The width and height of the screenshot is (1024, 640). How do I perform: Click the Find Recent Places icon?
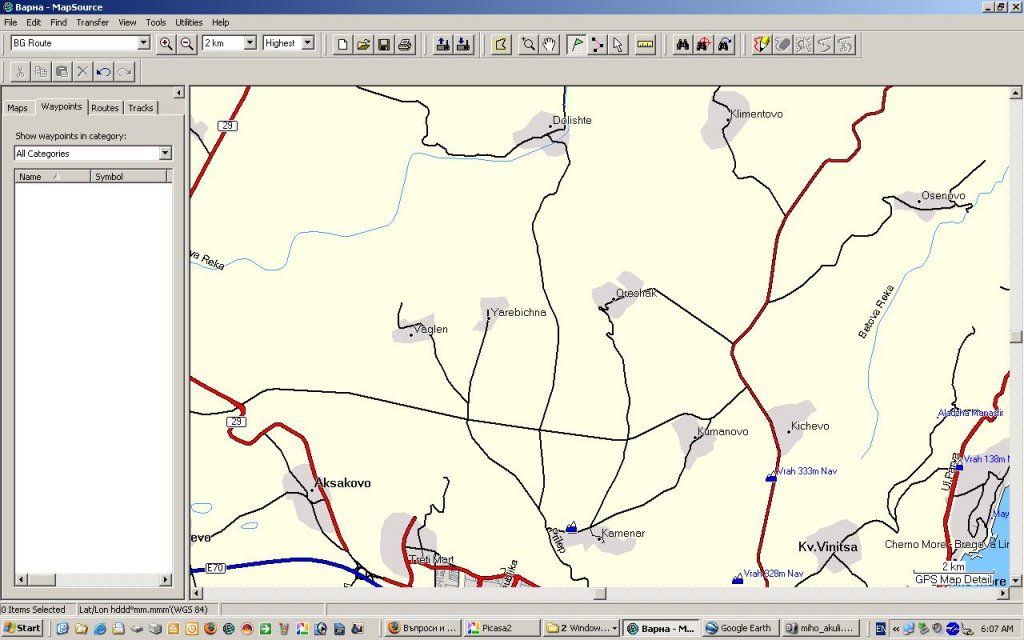pos(724,44)
